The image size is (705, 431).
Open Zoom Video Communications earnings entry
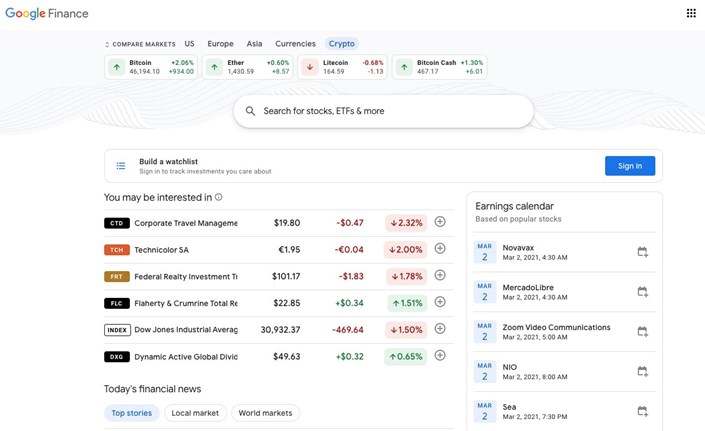coord(564,332)
